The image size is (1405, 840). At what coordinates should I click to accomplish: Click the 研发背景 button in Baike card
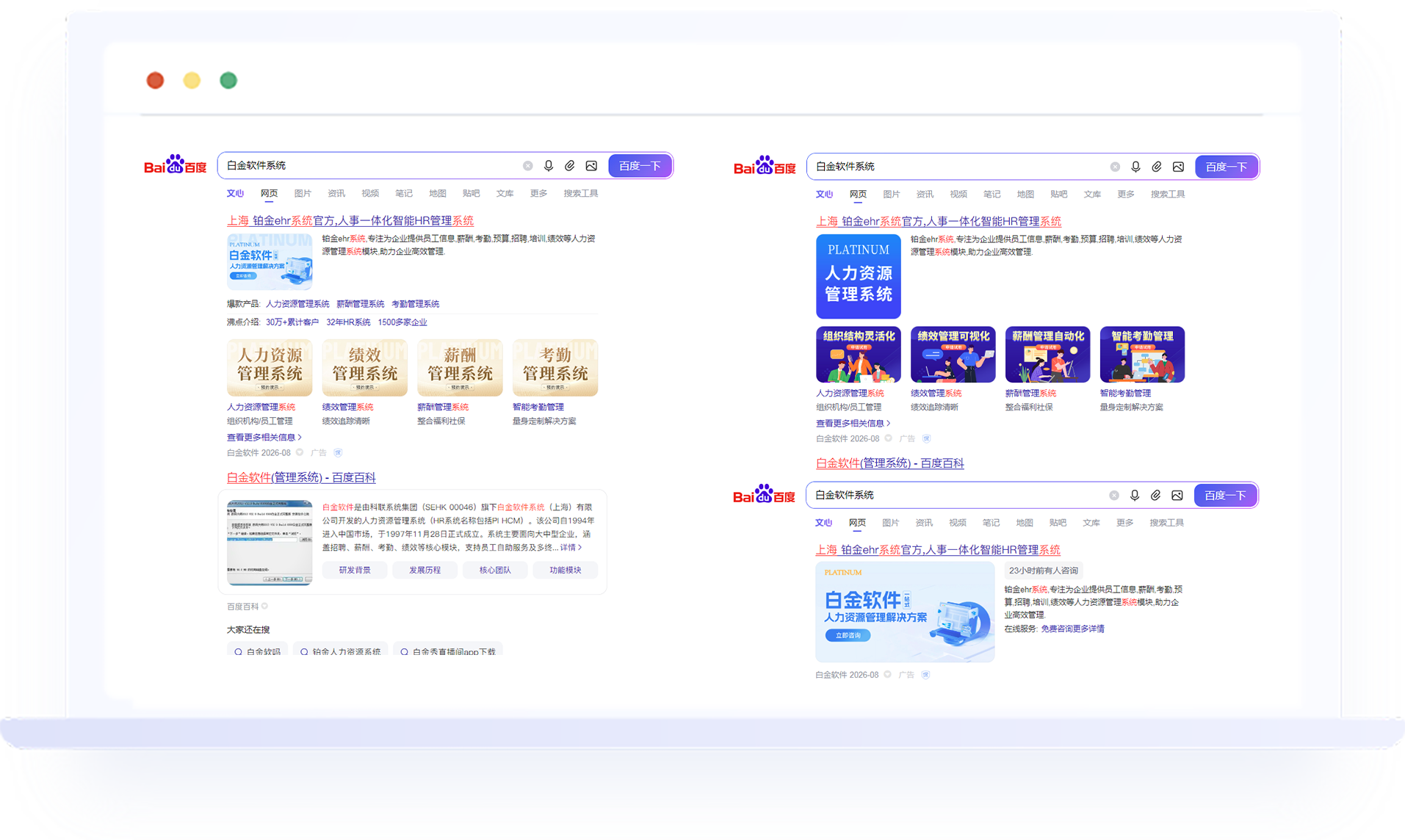coord(355,571)
